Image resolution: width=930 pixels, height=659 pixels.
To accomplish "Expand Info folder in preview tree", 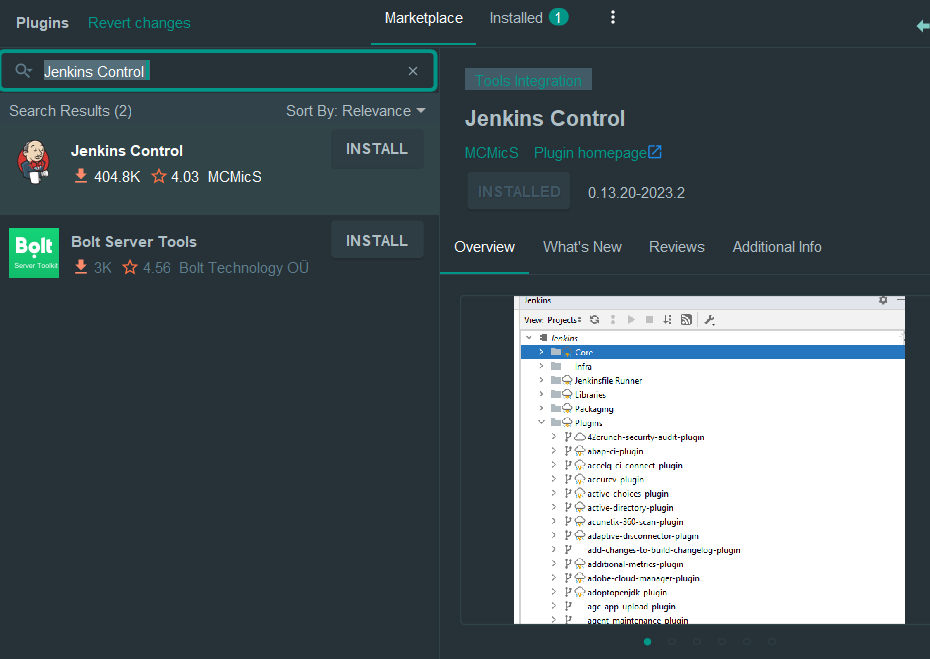I will point(541,366).
